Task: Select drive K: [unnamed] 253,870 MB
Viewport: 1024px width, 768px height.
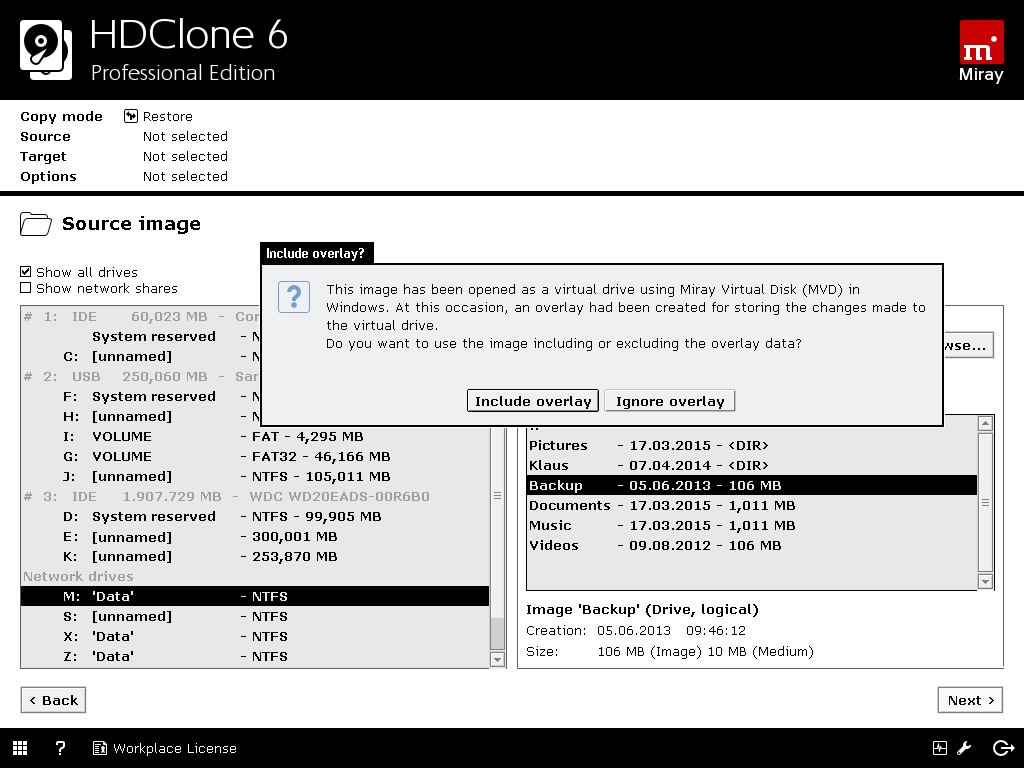Action: point(255,556)
